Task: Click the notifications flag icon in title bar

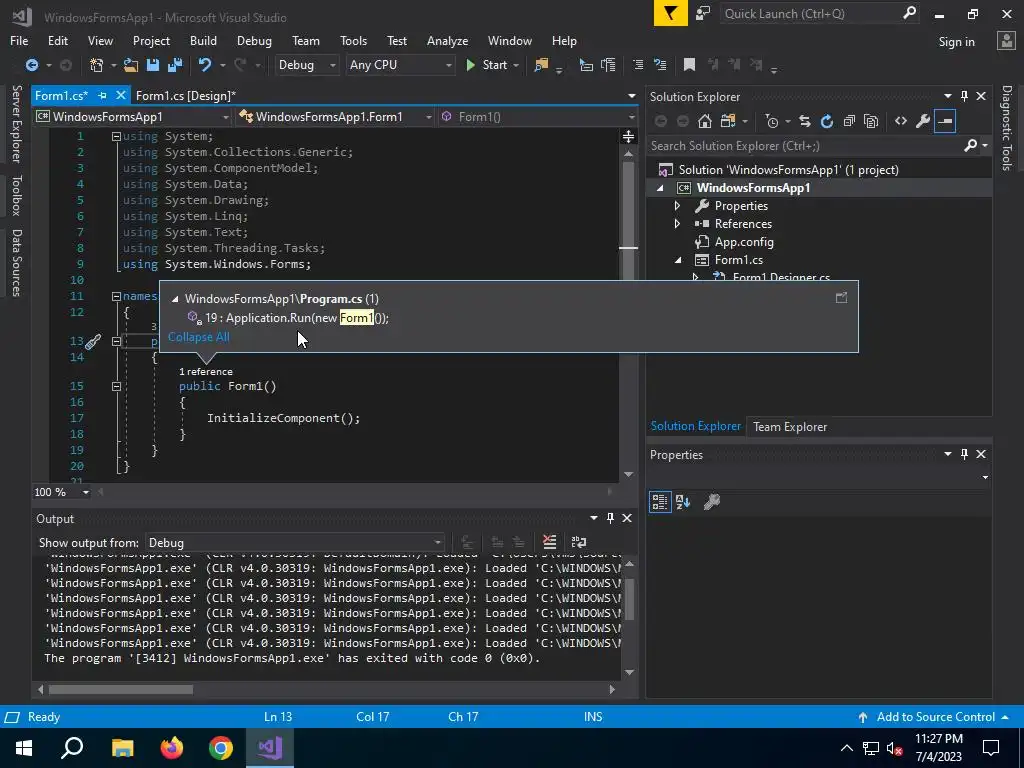Action: coord(671,13)
